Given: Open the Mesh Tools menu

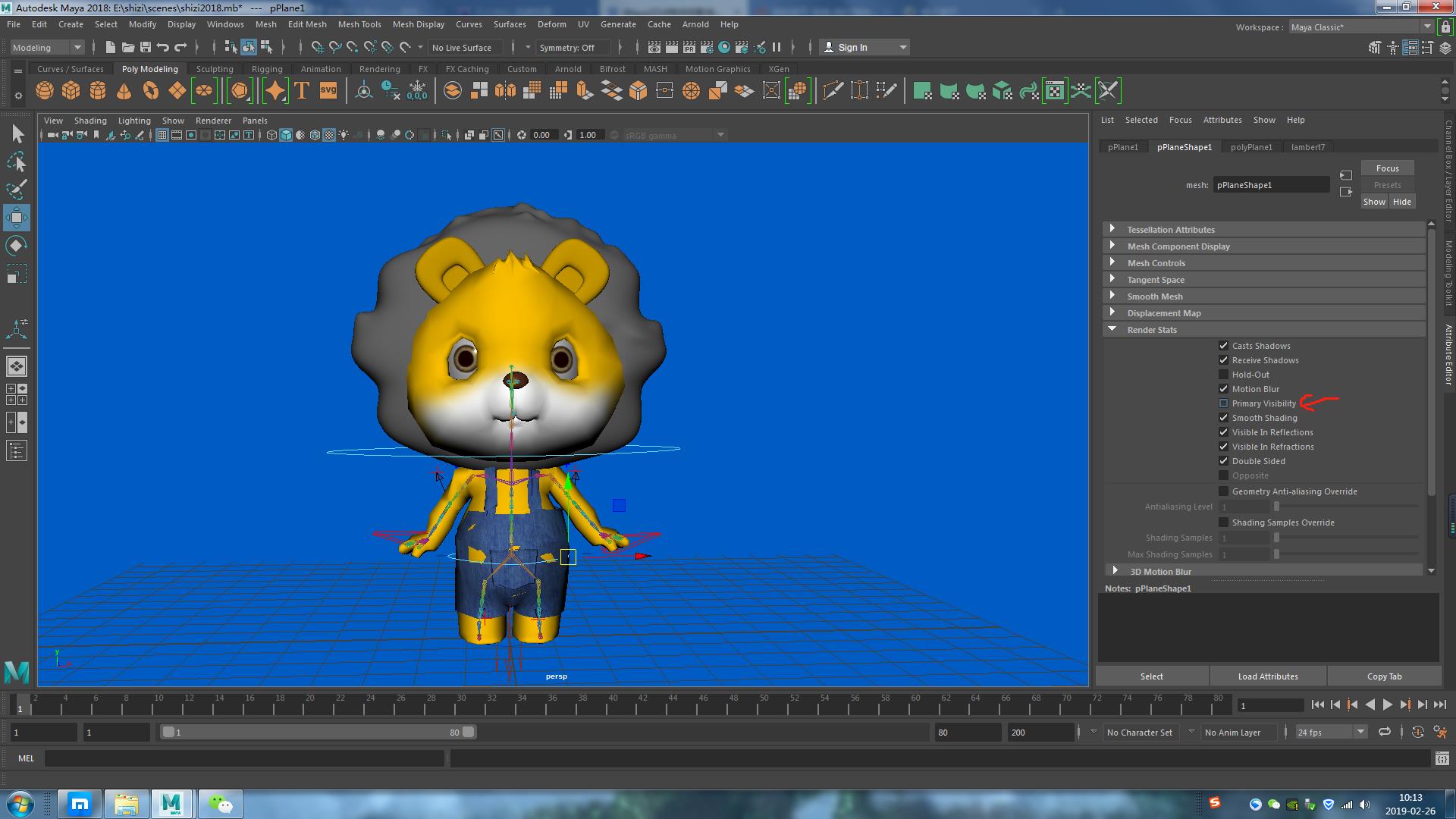Looking at the screenshot, I should [x=359, y=24].
